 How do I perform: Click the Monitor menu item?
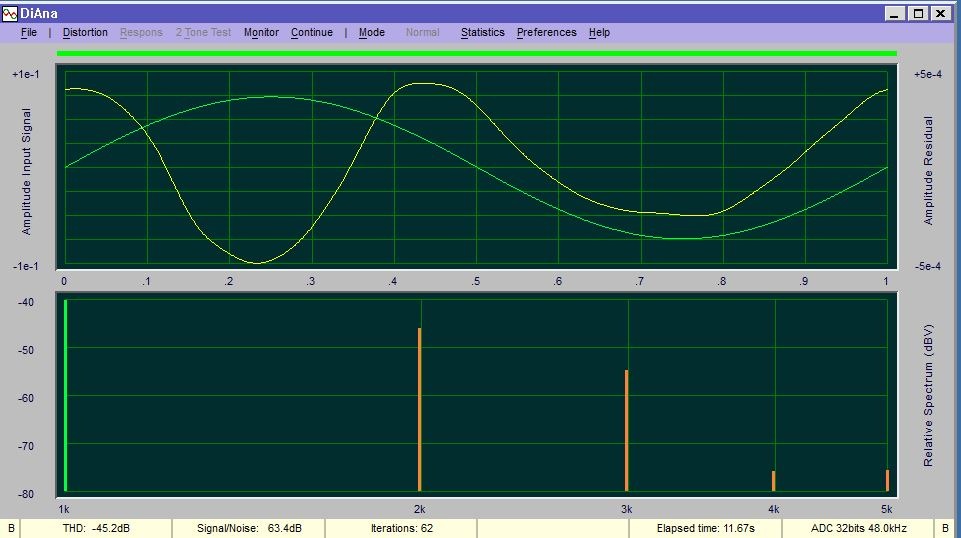[261, 32]
